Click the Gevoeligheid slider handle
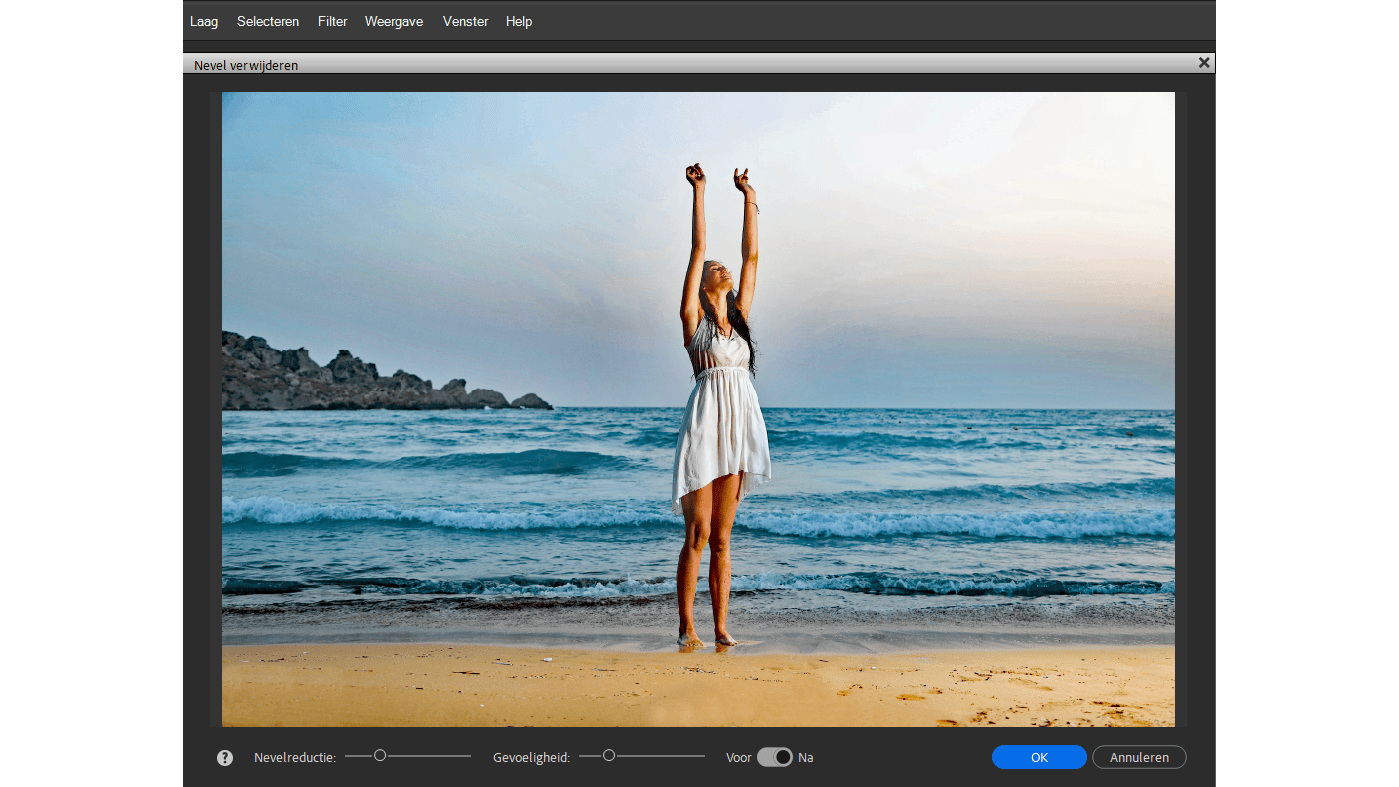Viewport: 1399px width, 787px height. tap(608, 755)
